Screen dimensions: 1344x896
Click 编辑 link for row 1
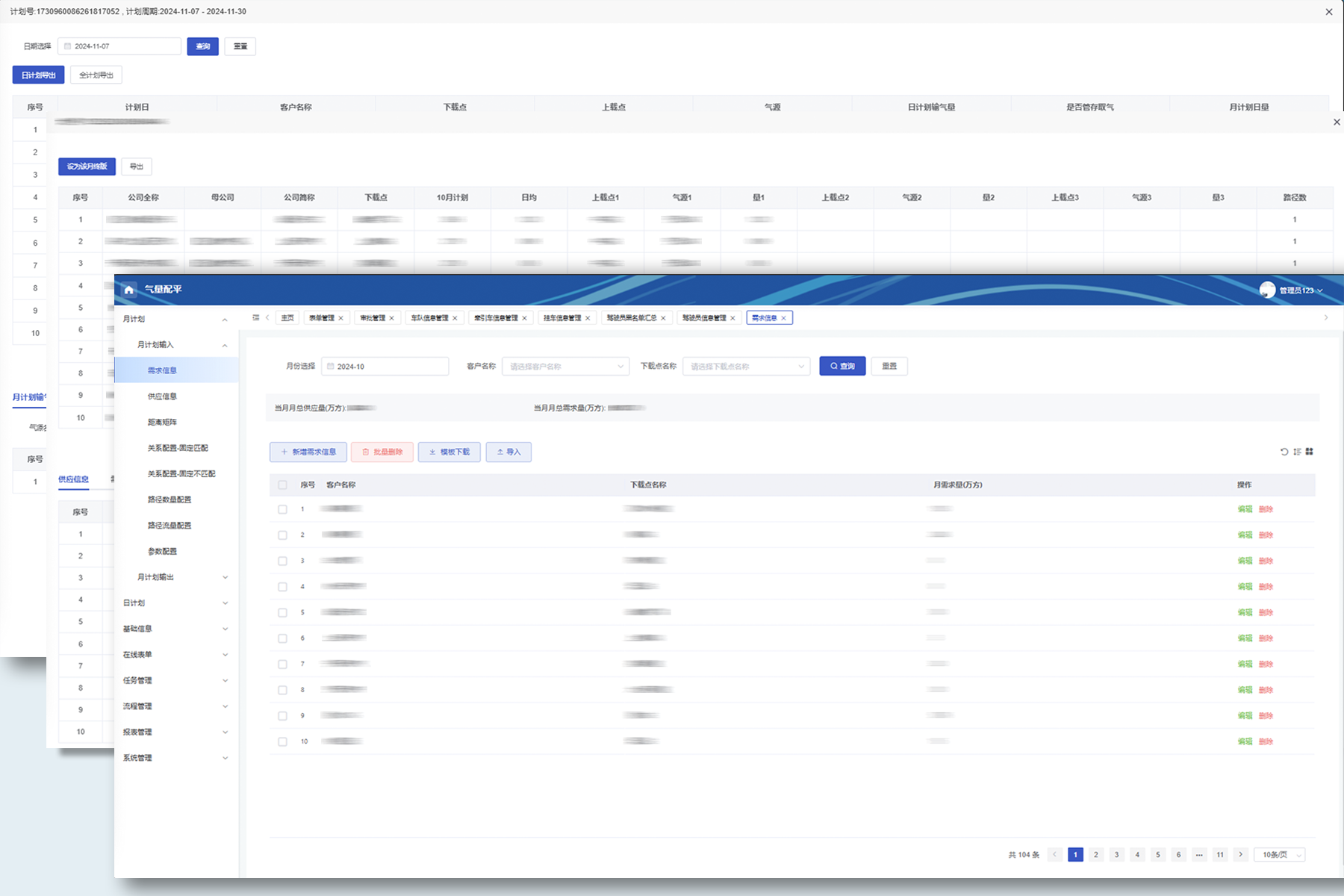[1245, 509]
